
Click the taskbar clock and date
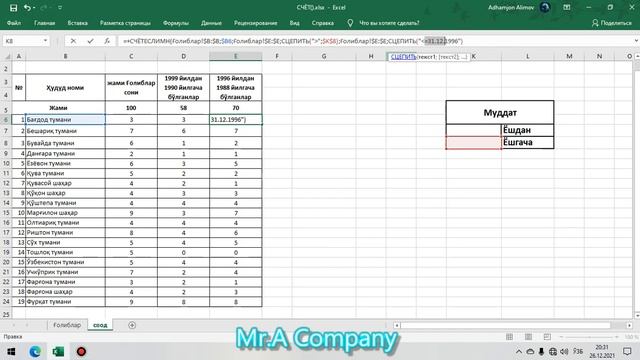click(x=602, y=351)
